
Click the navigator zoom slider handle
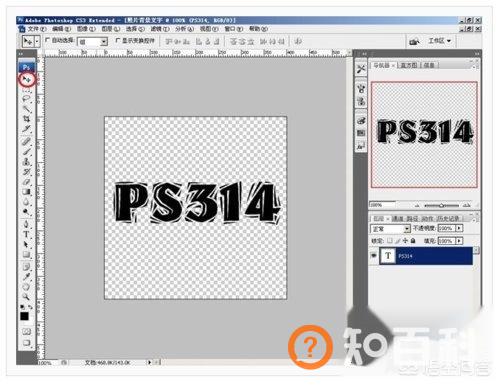click(x=442, y=205)
